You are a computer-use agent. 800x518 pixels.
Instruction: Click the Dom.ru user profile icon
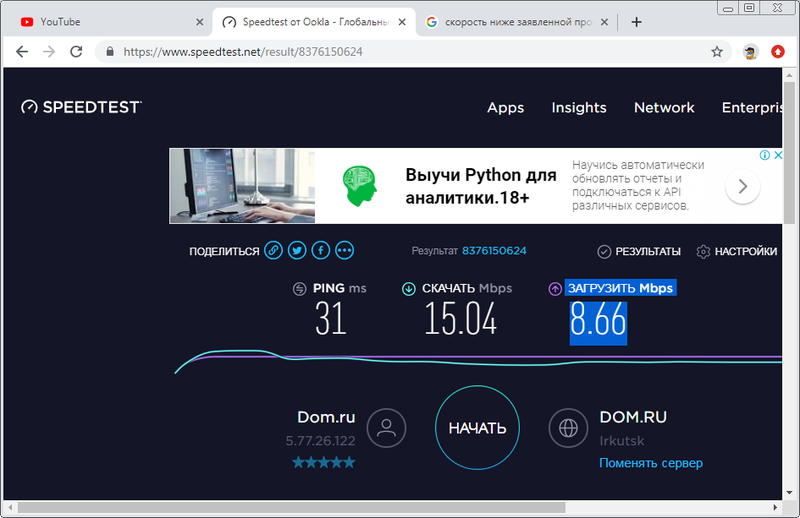pos(386,428)
